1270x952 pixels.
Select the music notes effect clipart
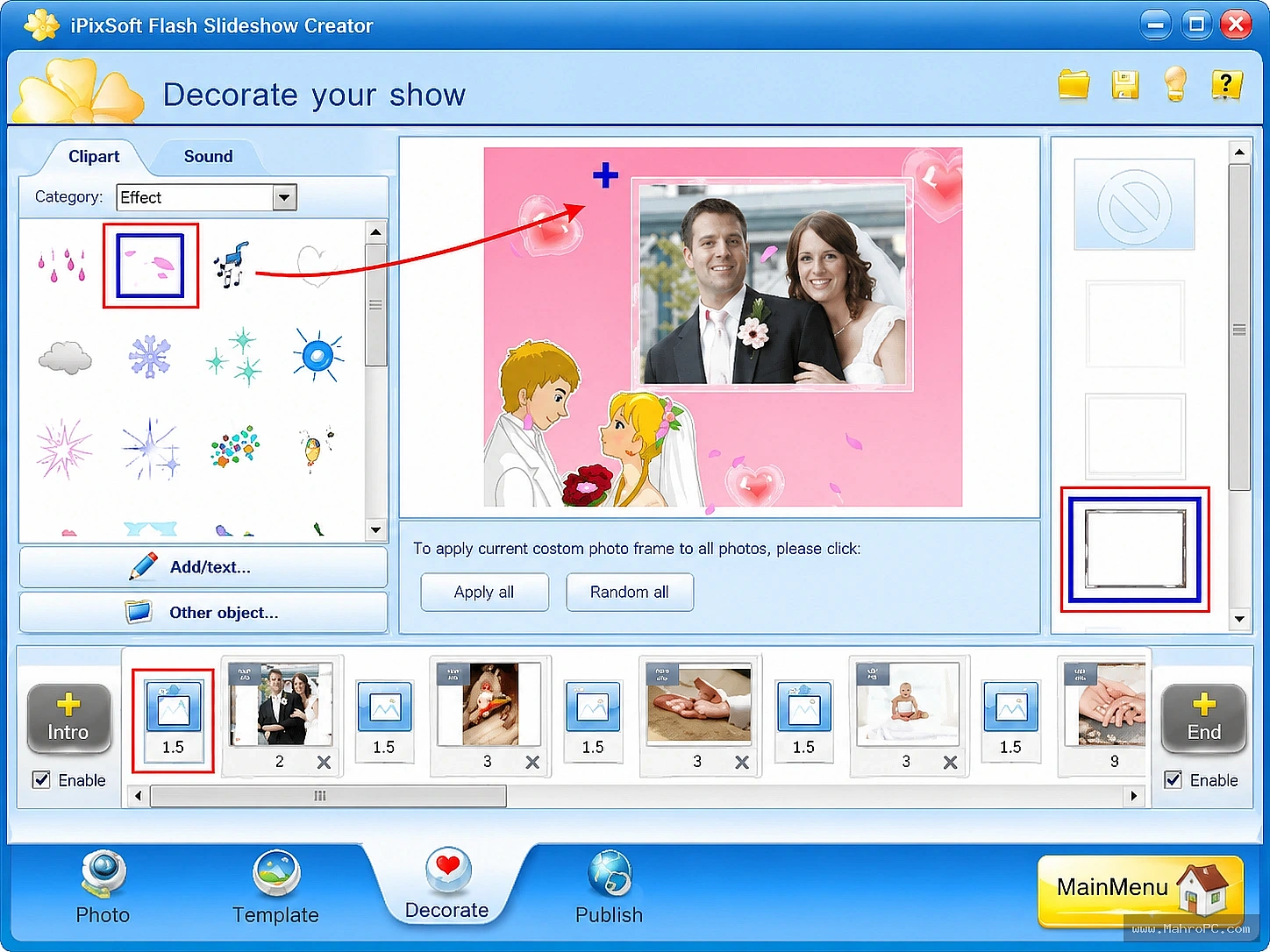coord(232,265)
